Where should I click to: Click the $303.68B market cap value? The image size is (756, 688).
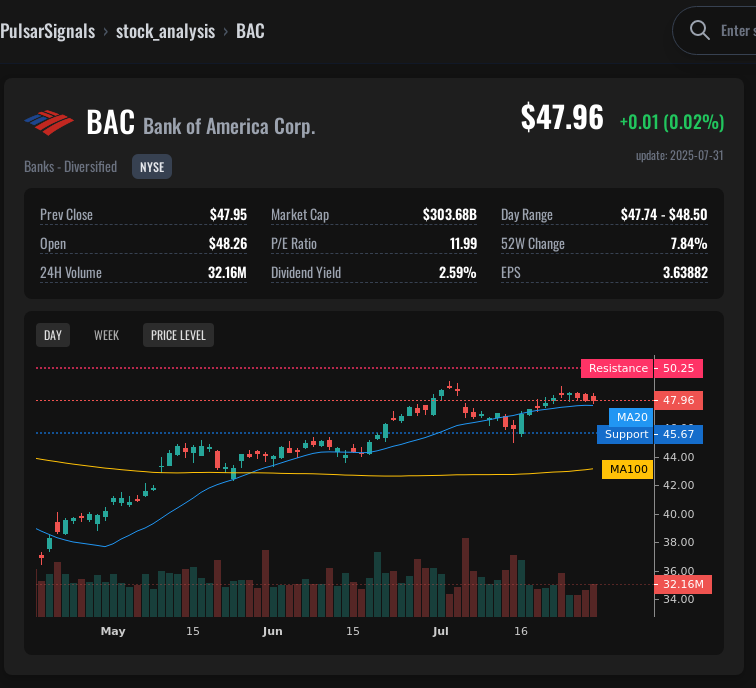click(x=449, y=215)
